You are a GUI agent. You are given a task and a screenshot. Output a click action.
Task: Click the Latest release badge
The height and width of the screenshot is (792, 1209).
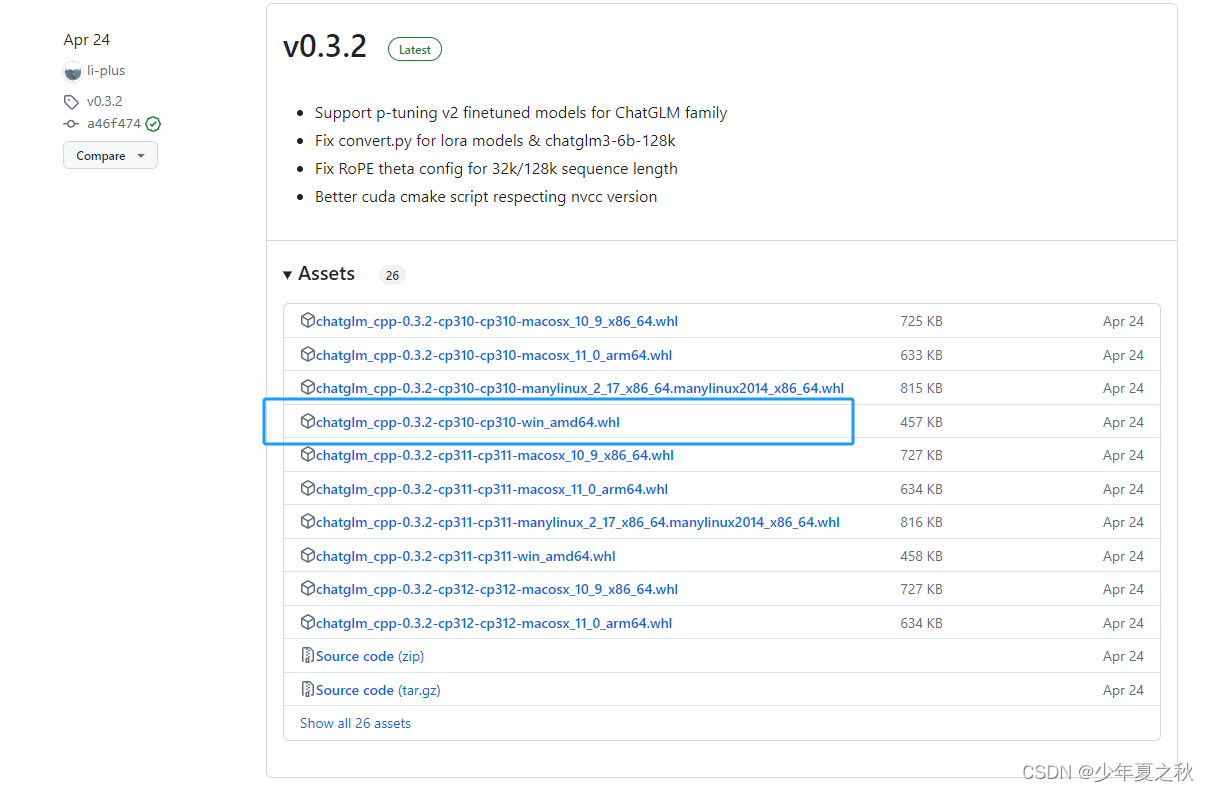point(414,48)
